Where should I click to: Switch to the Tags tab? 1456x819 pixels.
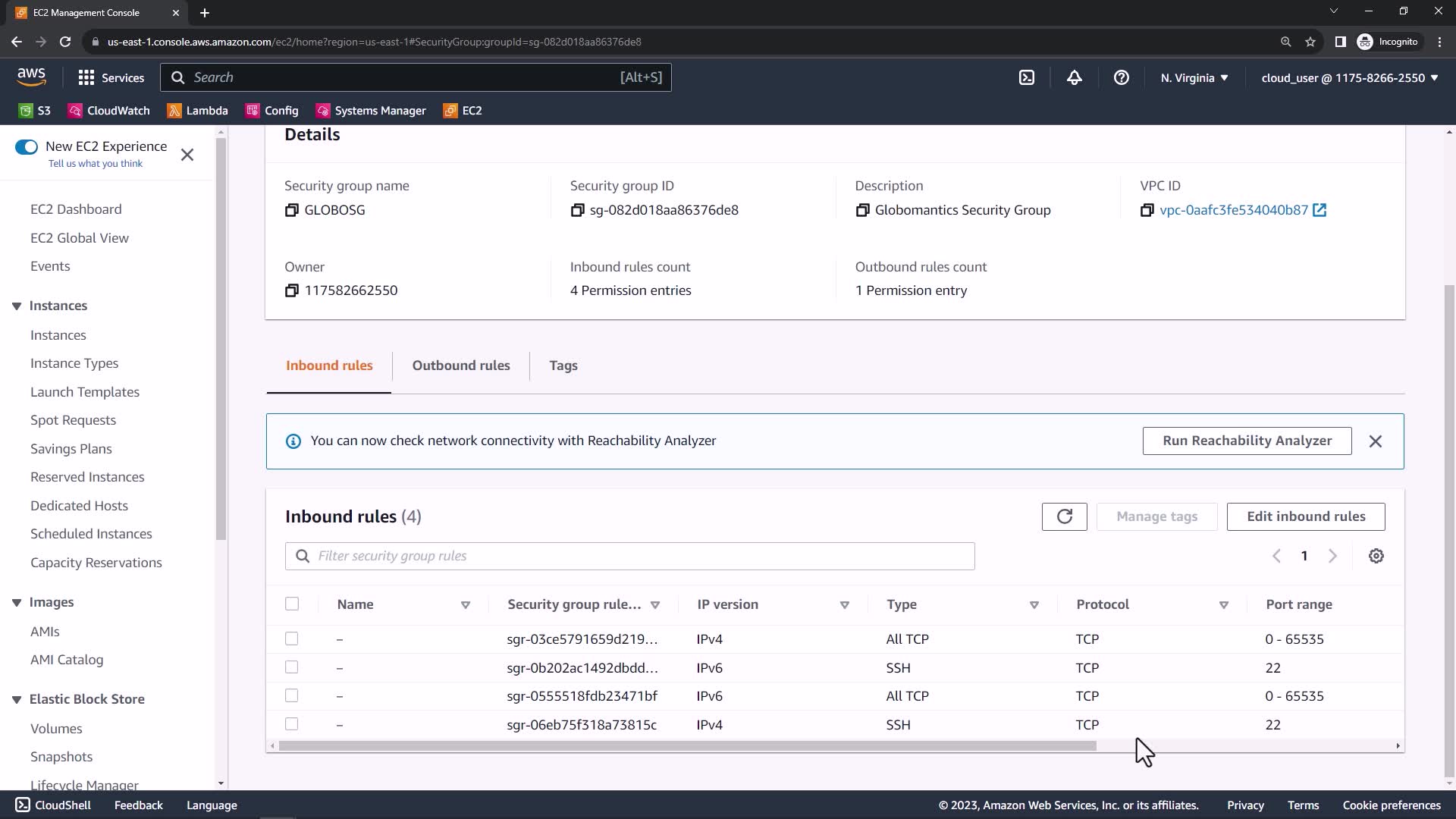click(x=563, y=366)
